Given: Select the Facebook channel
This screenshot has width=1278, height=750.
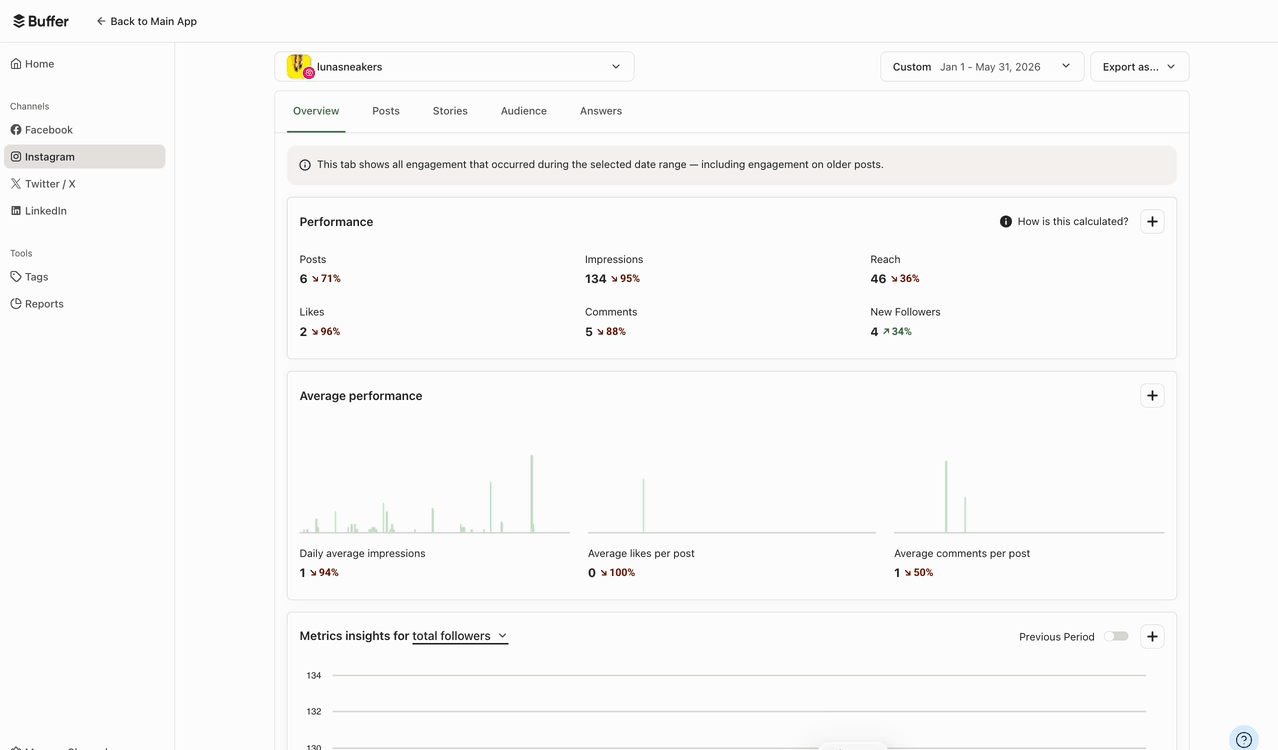Looking at the screenshot, I should (x=84, y=130).
